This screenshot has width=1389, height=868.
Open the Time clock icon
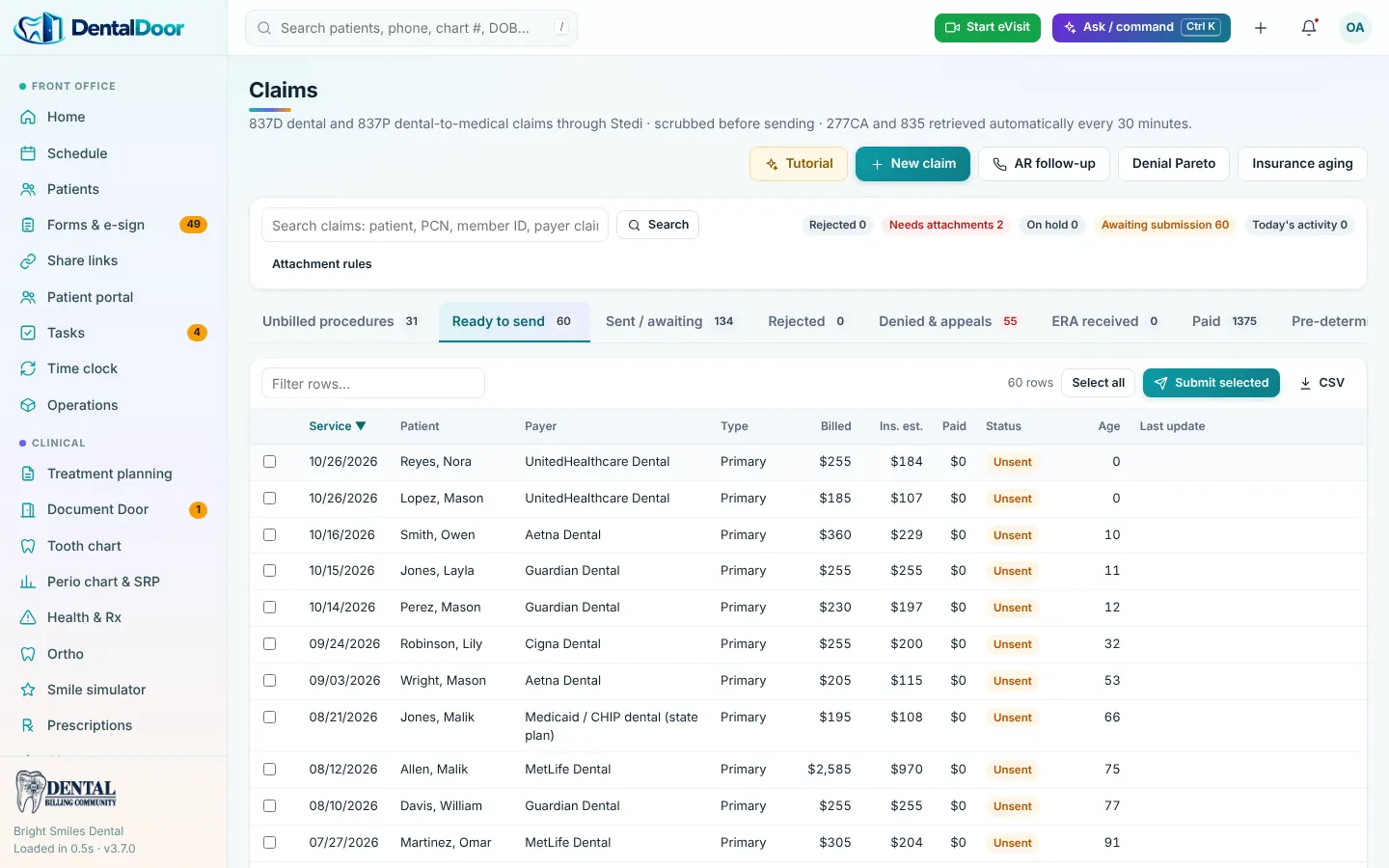28,368
